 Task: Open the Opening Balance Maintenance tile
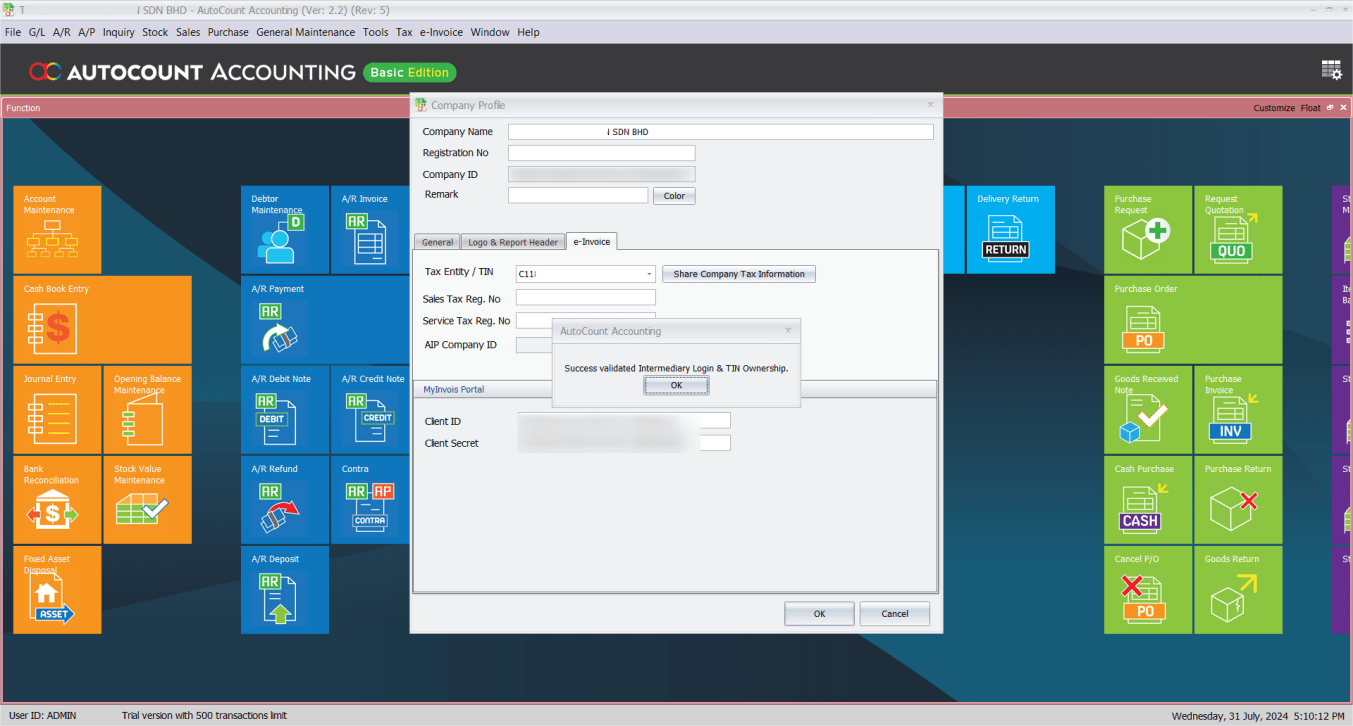coord(147,410)
